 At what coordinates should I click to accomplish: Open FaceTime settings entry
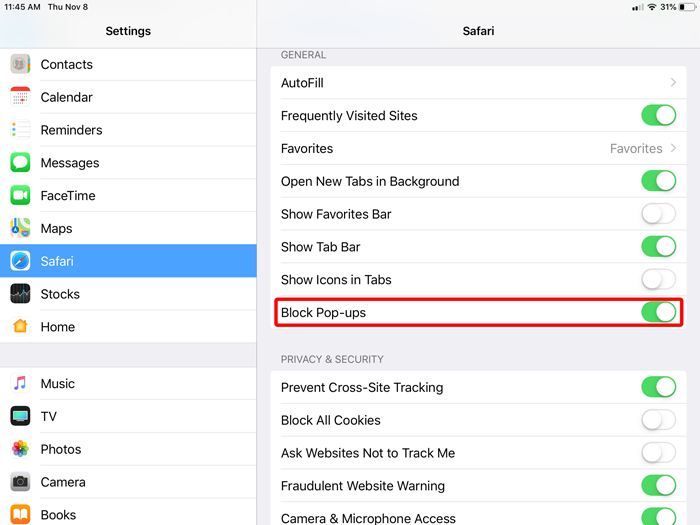pos(128,196)
